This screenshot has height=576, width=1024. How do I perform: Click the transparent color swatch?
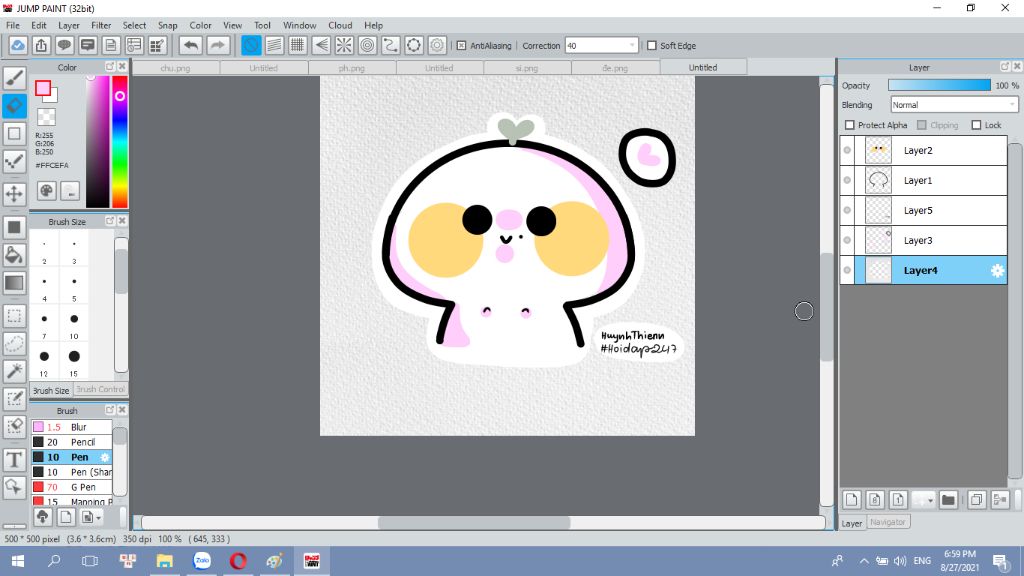pyautogui.click(x=46, y=117)
